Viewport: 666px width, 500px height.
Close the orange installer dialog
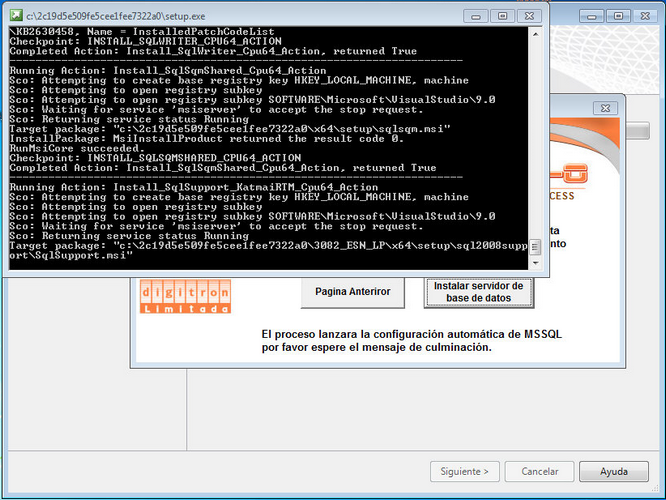pos(605,108)
